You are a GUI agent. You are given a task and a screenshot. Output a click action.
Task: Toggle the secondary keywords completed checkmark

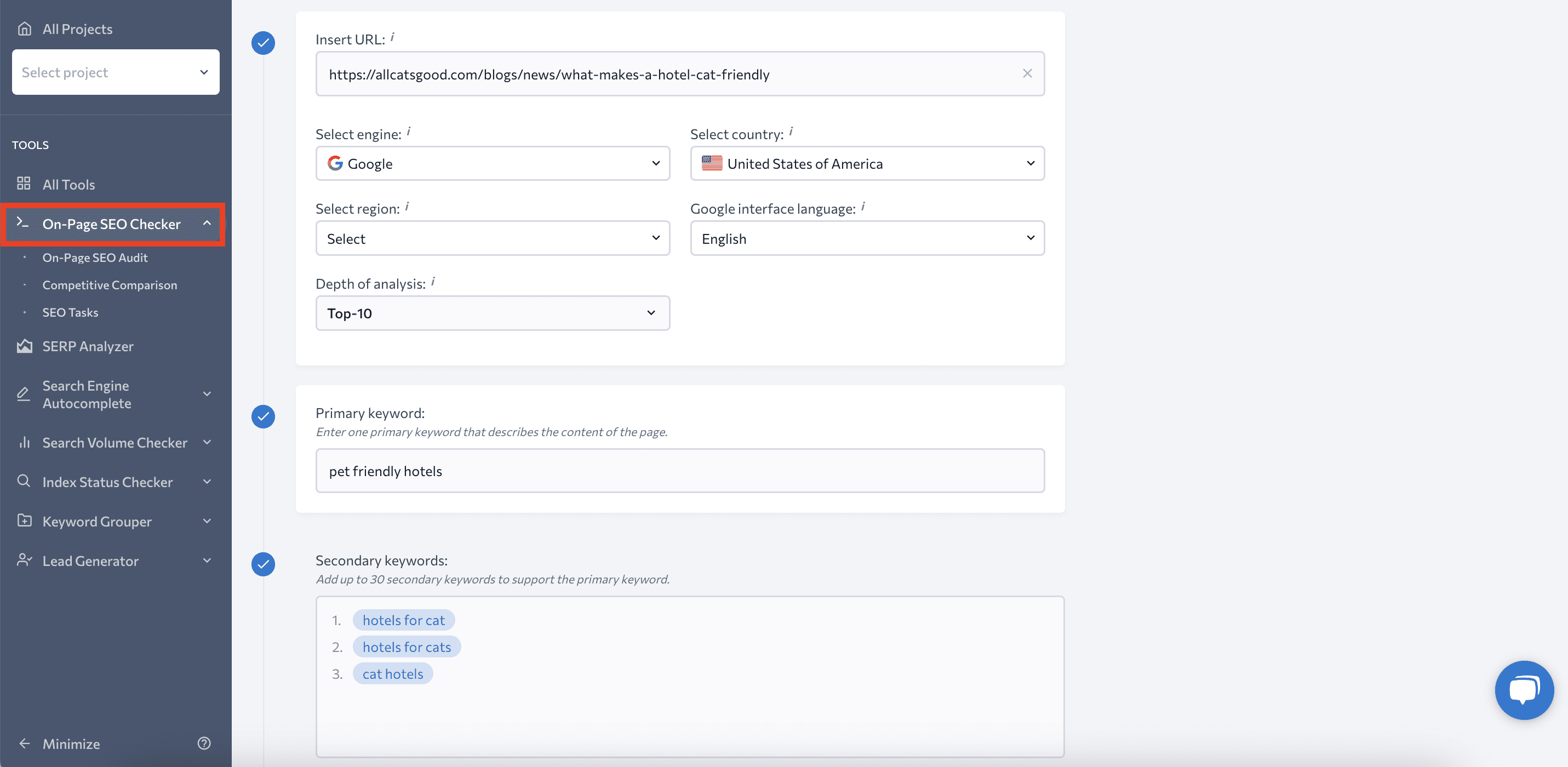pyautogui.click(x=263, y=562)
